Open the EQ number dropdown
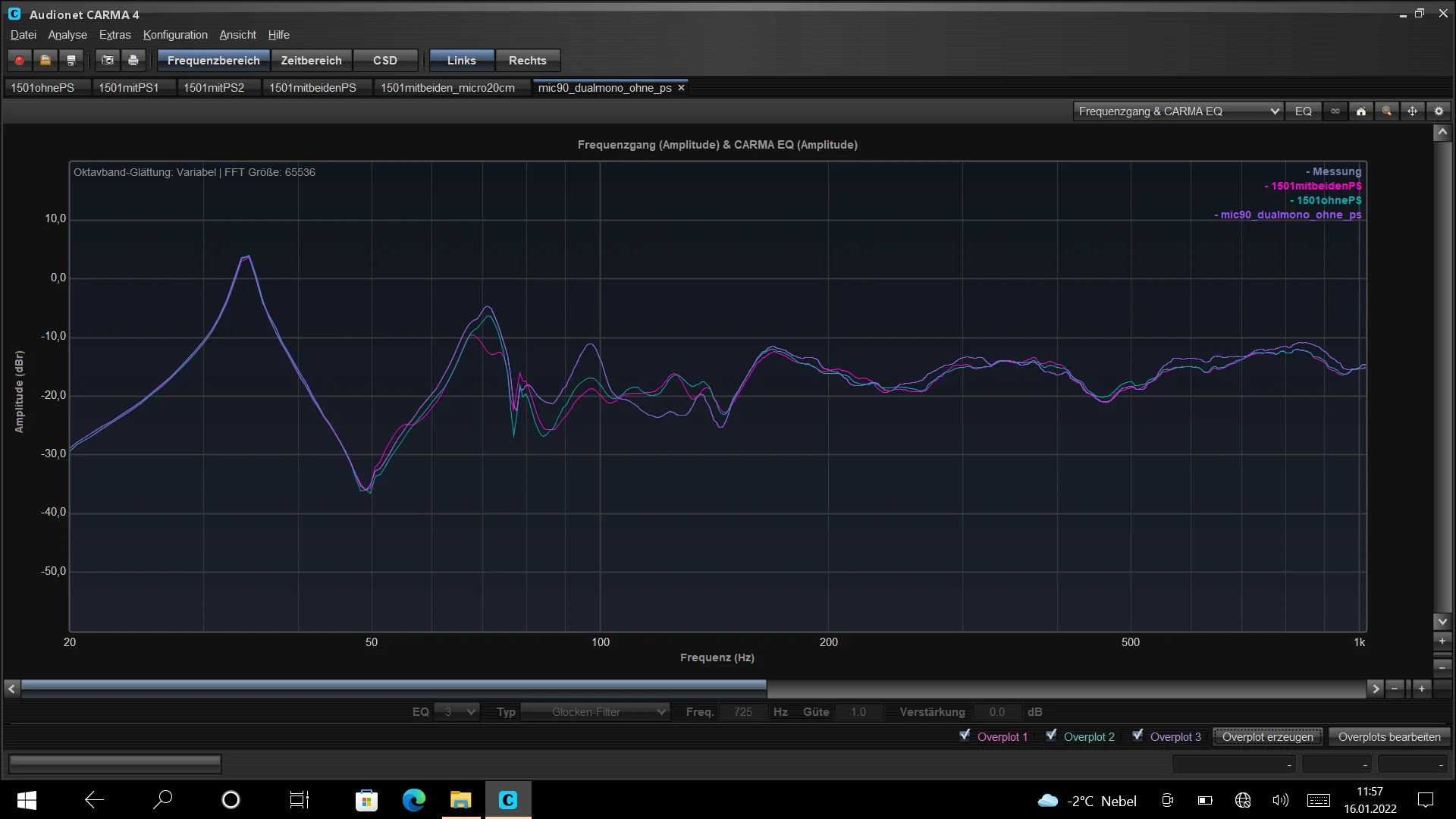The image size is (1456, 819). (457, 712)
